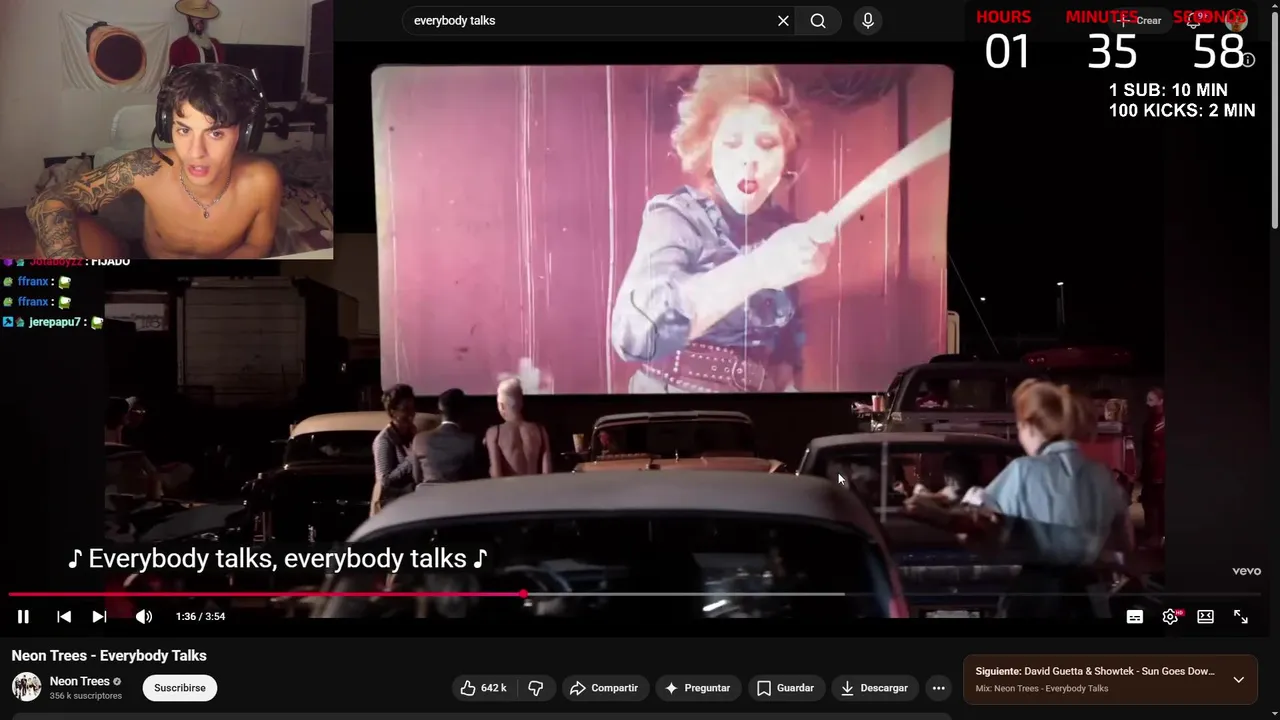Download video with Descargar button
The height and width of the screenshot is (720, 1280).
tap(875, 688)
